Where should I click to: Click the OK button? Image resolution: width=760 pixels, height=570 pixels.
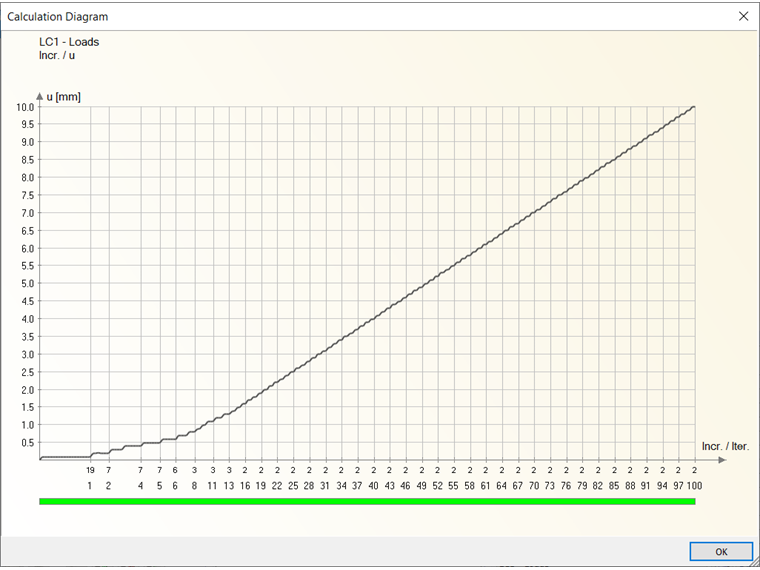721,552
